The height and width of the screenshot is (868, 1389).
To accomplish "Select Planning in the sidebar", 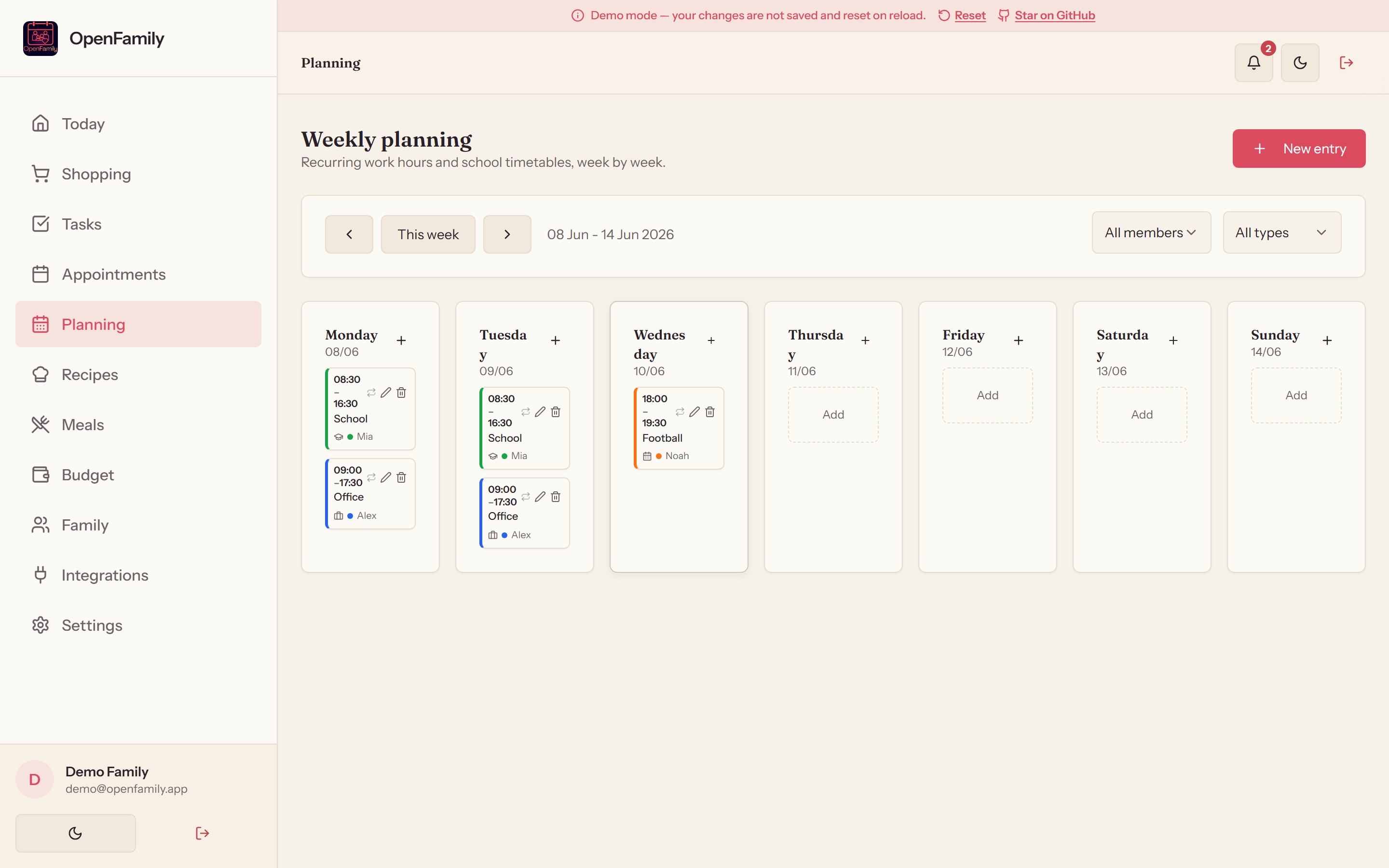I will coord(138,325).
